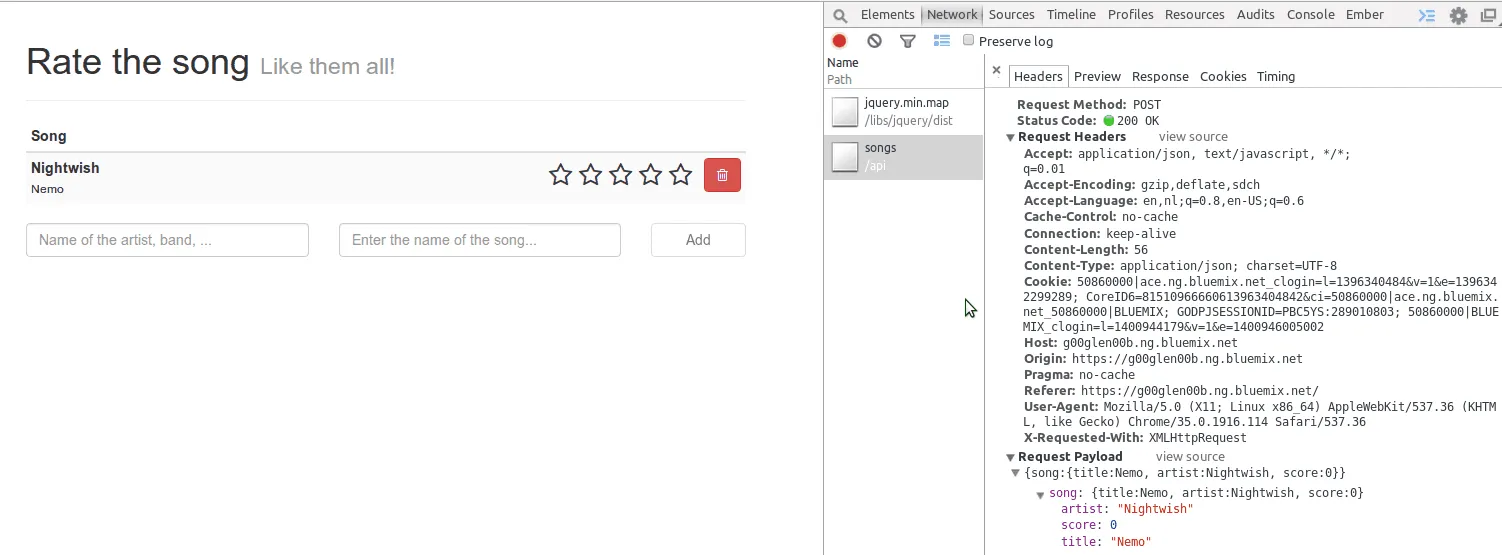1502x555 pixels.
Task: Focus the artist name input field
Action: [x=167, y=240]
